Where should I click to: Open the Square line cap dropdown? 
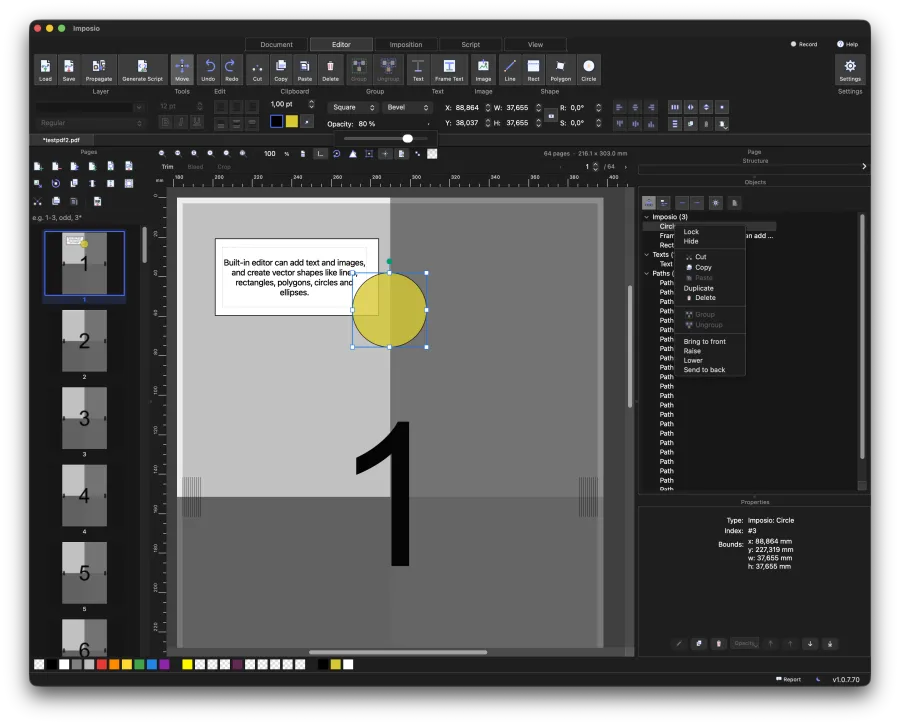[x=354, y=107]
